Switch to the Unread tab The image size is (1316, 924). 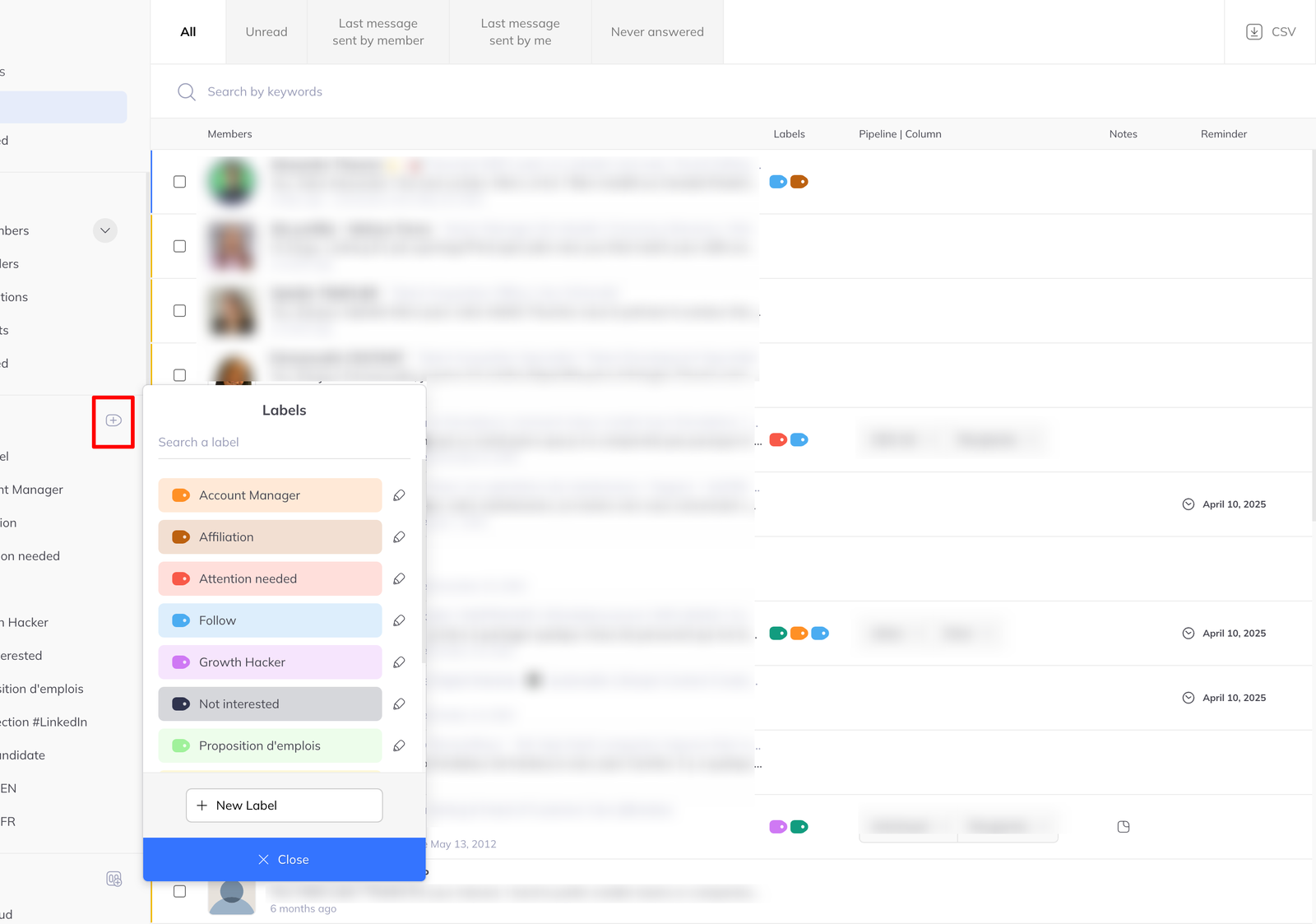266,32
